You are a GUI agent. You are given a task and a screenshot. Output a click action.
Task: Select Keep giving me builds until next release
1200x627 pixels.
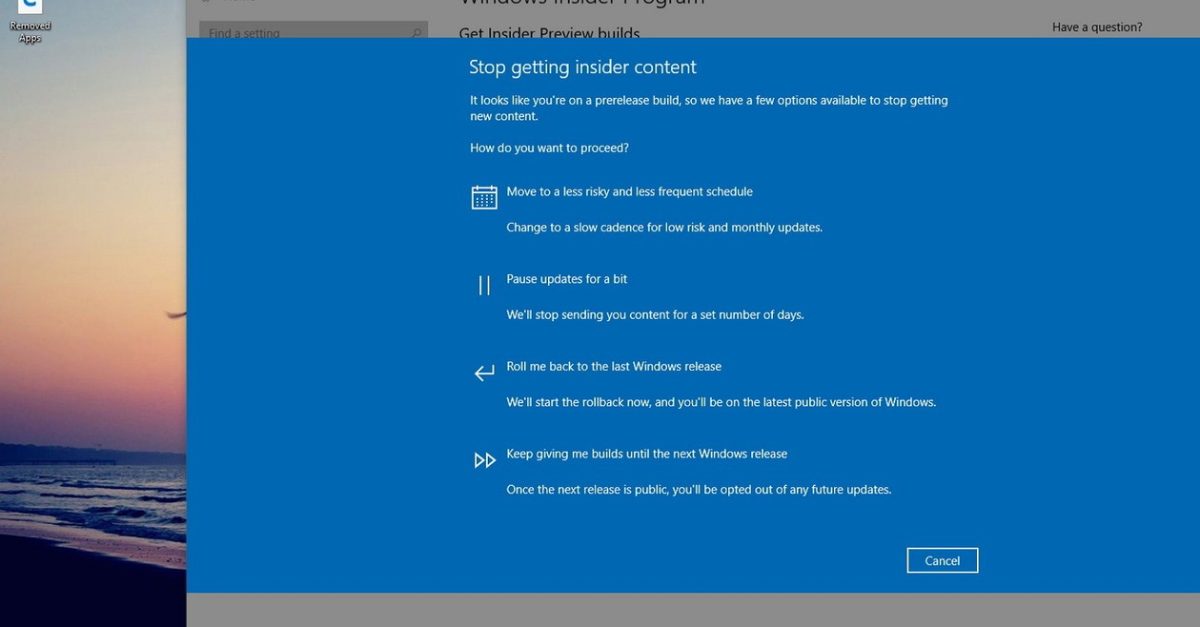pyautogui.click(x=645, y=453)
